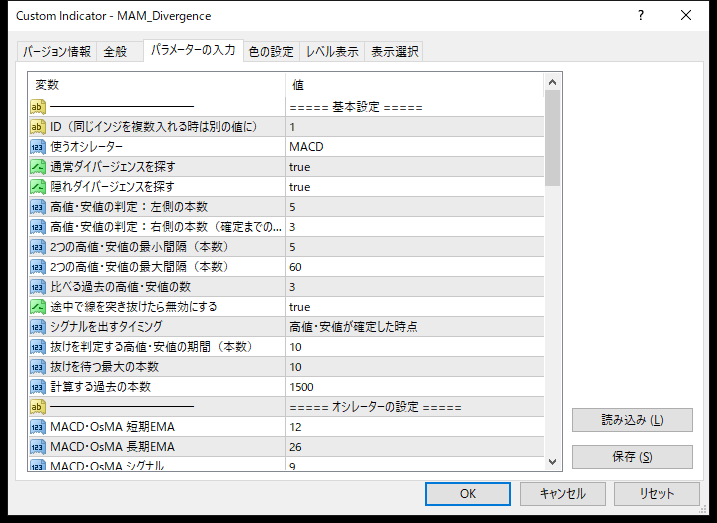Edit 最大間隔 value 60

pyautogui.click(x=415, y=267)
